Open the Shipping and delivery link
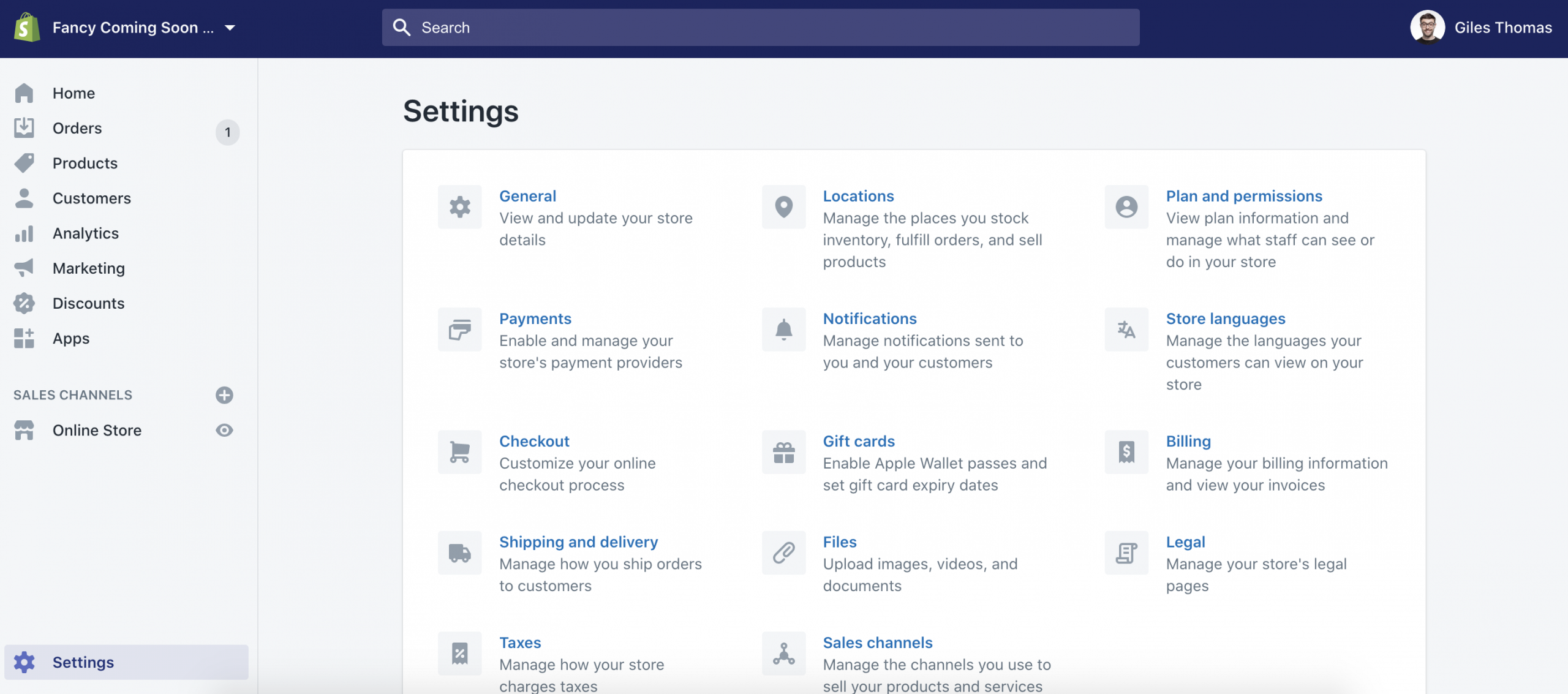 point(578,541)
